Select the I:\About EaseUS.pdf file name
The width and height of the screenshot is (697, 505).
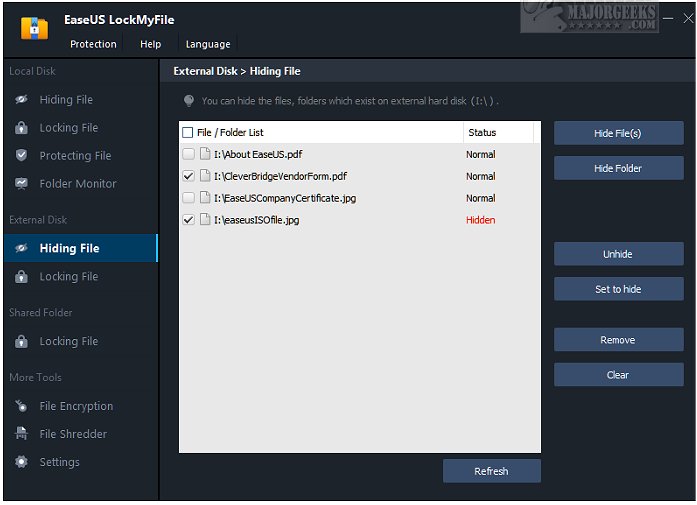[x=258, y=154]
